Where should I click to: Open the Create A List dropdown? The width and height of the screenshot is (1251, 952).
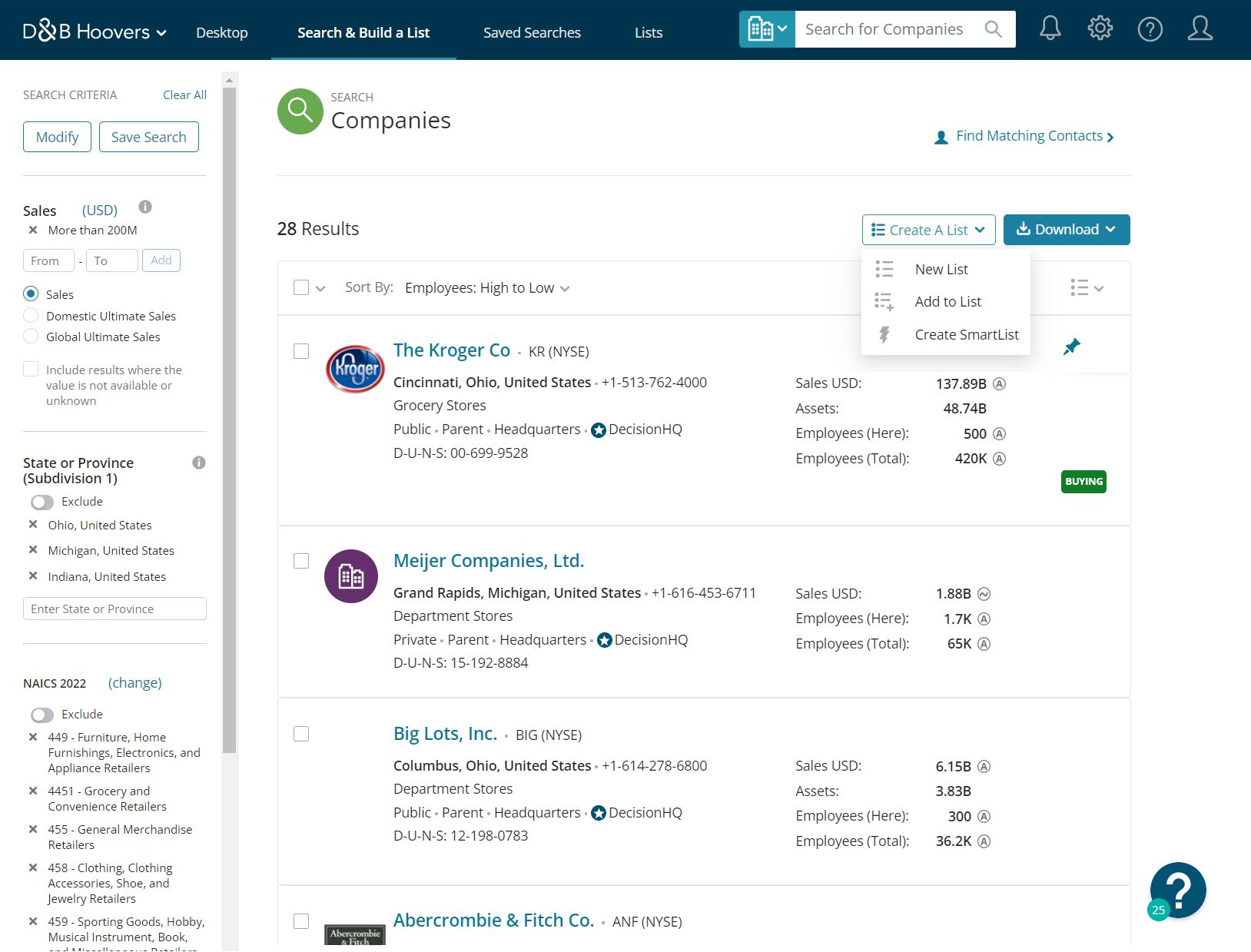tap(928, 230)
